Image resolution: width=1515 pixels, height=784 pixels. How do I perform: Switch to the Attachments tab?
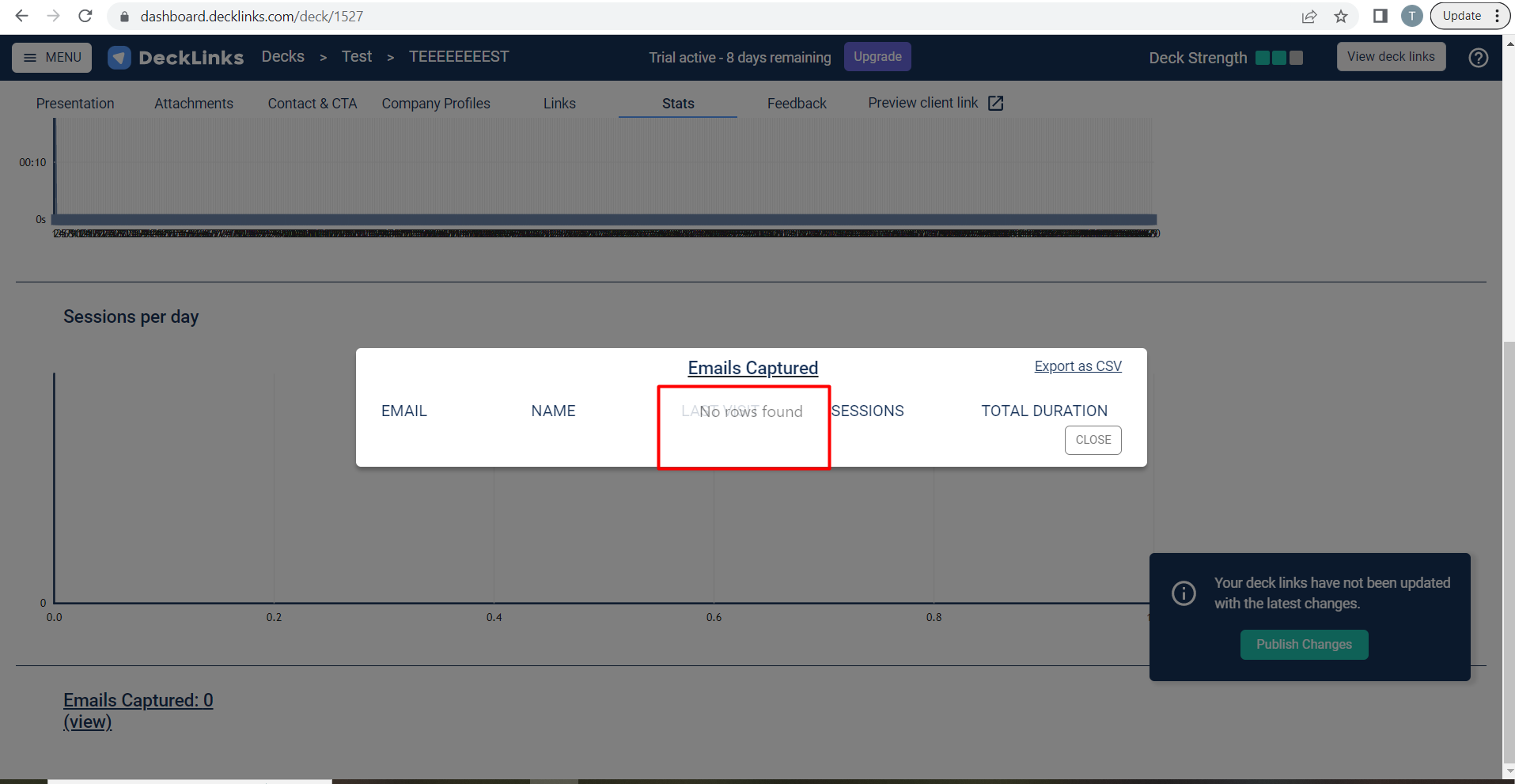pyautogui.click(x=194, y=104)
